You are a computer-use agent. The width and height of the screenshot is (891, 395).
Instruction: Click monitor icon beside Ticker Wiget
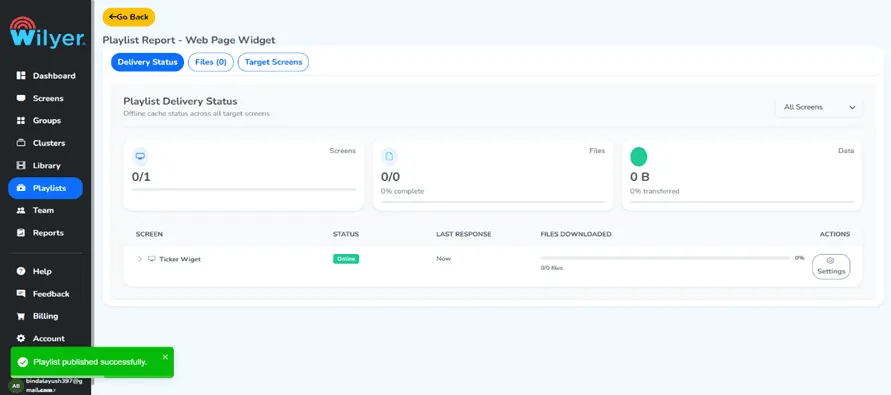click(x=152, y=259)
